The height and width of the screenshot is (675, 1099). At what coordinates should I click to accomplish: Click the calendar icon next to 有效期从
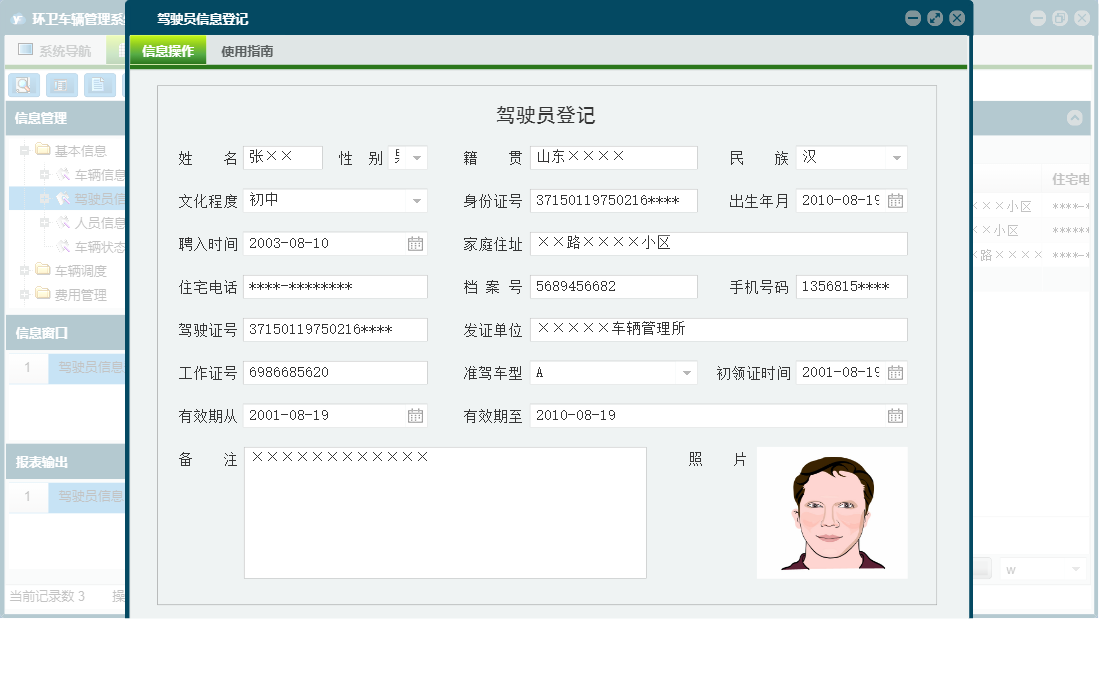click(x=415, y=415)
